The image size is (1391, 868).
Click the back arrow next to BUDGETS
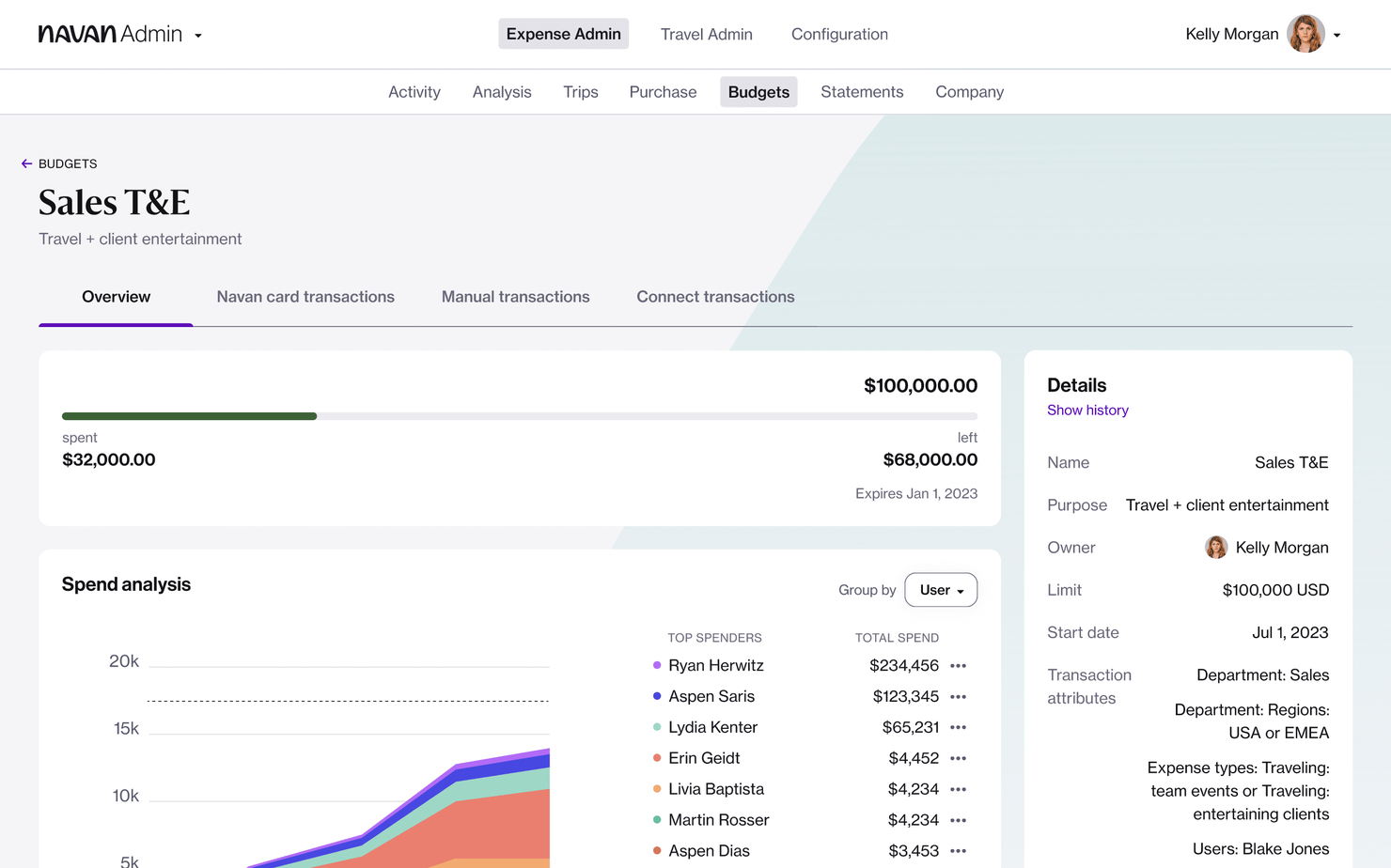point(26,163)
